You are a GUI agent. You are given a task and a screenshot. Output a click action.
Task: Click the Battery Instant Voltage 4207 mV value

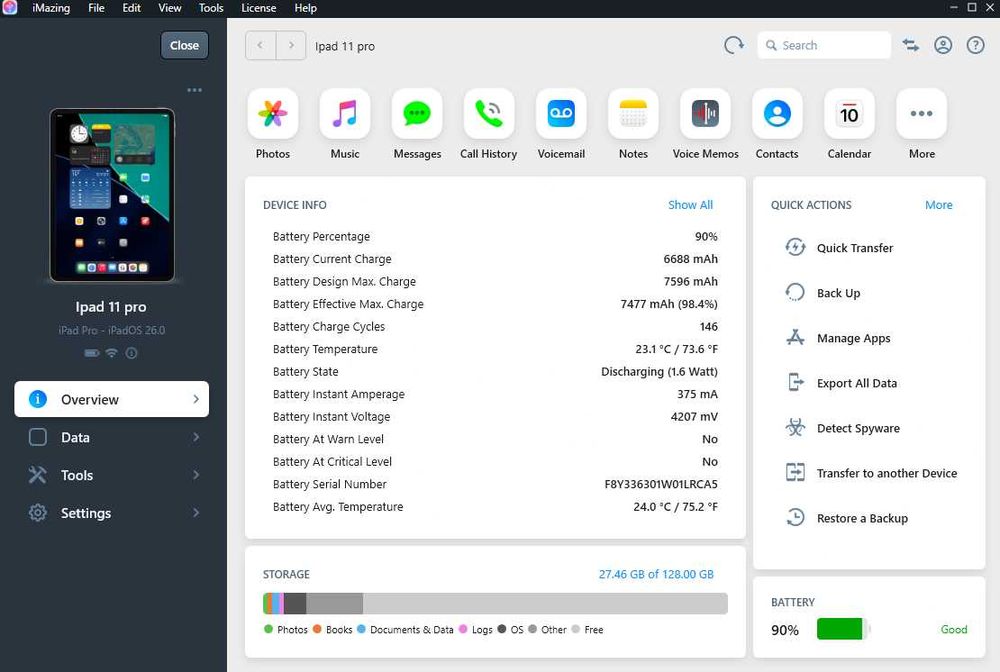coord(694,416)
